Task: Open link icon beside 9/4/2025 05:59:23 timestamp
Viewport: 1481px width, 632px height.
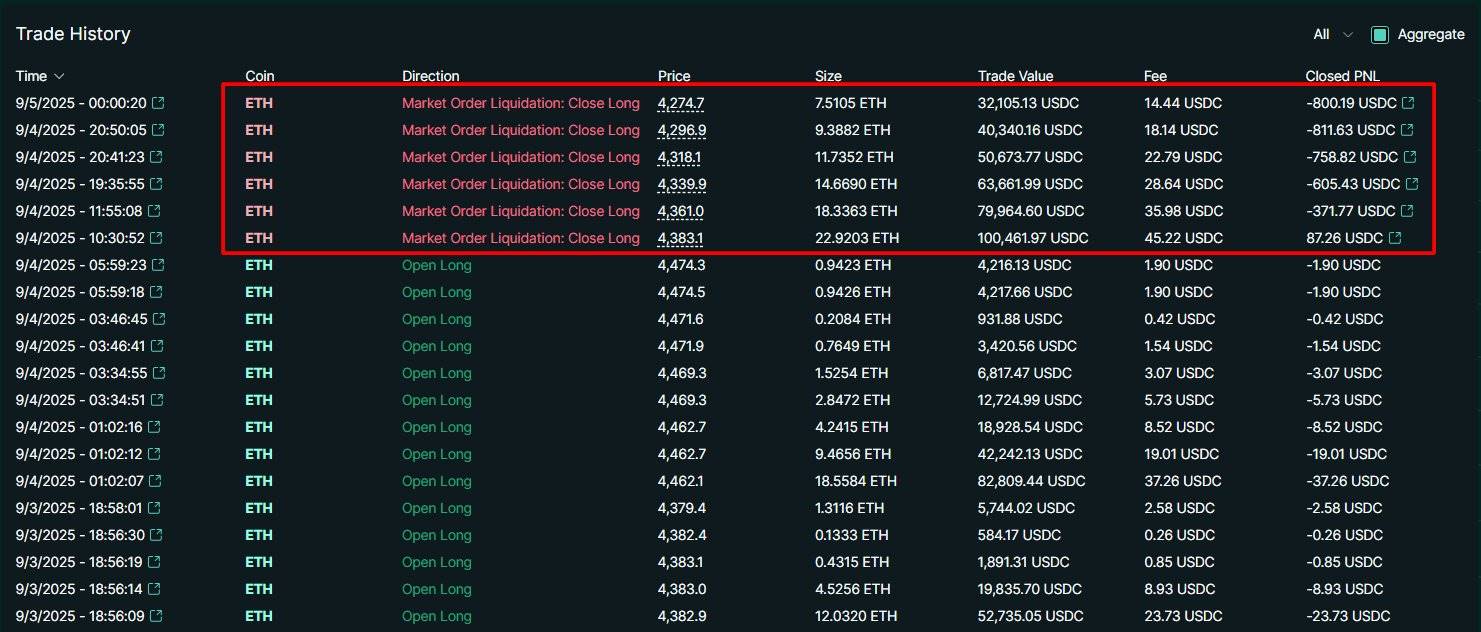Action: [x=157, y=265]
